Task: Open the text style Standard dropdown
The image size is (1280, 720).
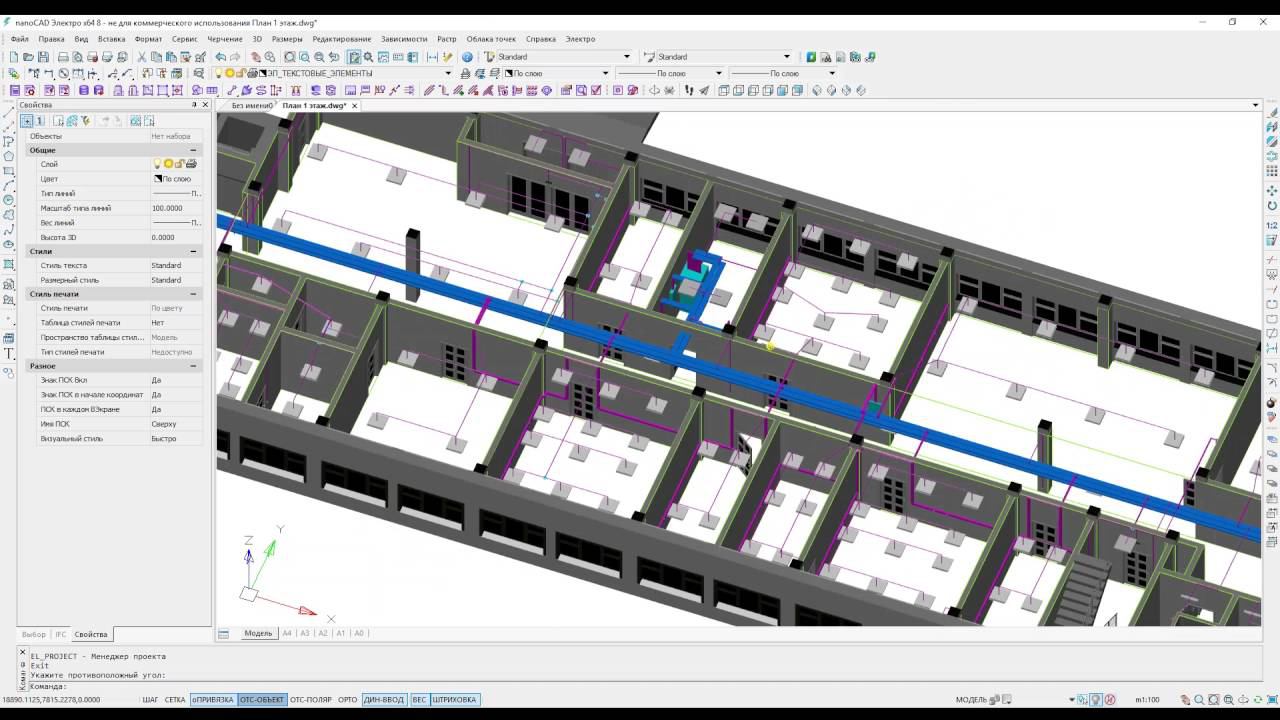Action: pyautogui.click(x=627, y=57)
